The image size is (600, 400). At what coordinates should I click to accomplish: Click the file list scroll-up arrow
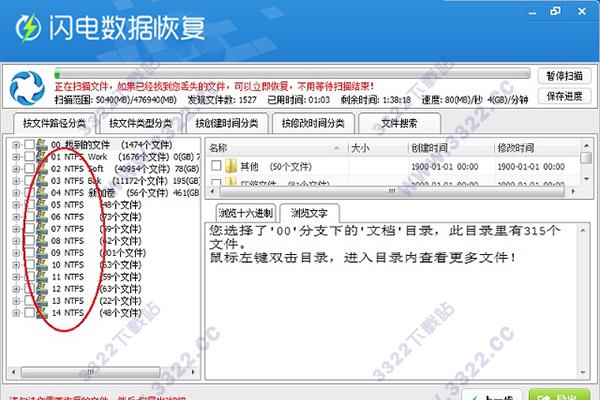586,146
